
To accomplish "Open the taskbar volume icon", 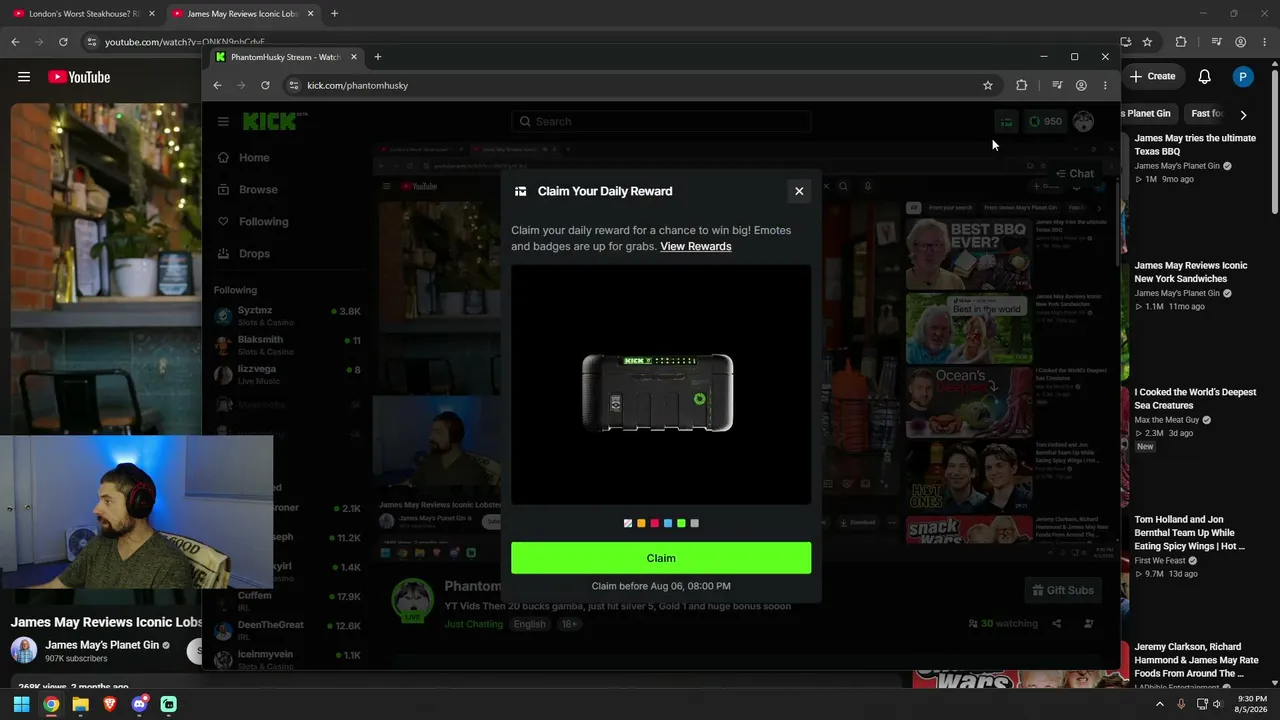I will click(1217, 704).
